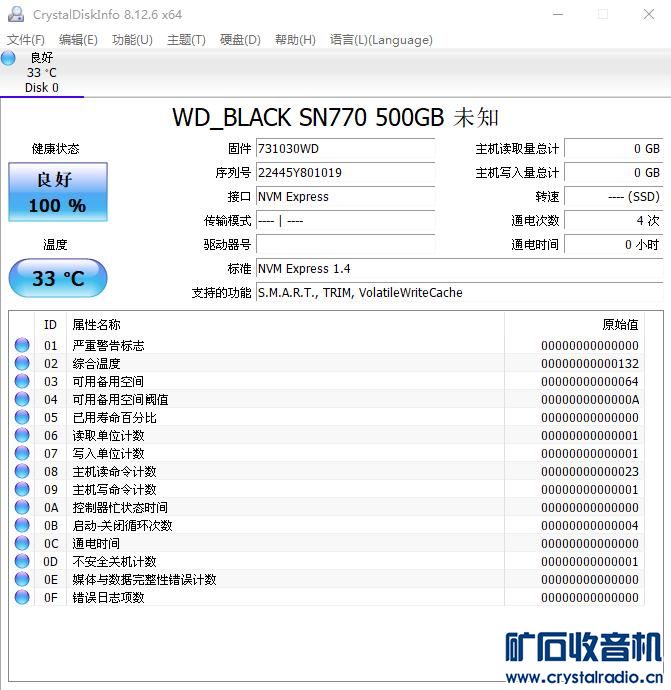Select the 不安全关机计数 attribute name

point(114,562)
